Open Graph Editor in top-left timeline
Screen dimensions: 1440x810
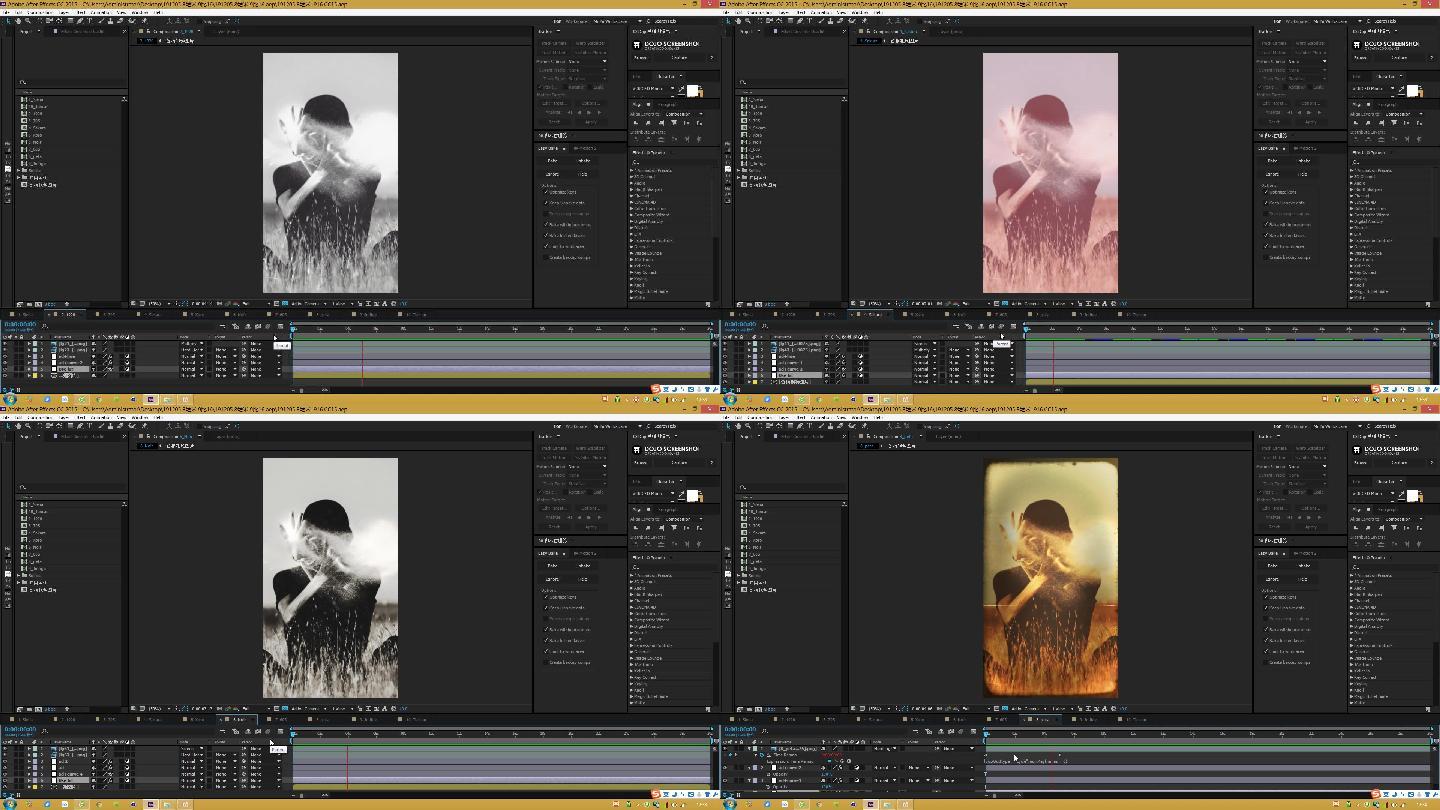pos(280,326)
